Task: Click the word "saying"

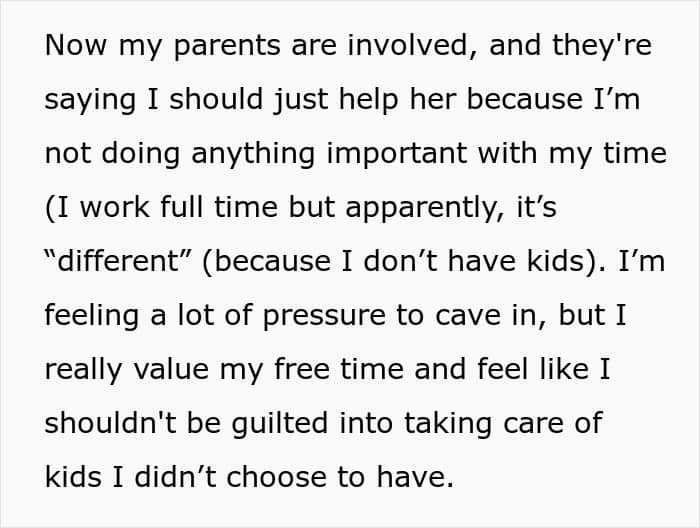Action: (90, 101)
